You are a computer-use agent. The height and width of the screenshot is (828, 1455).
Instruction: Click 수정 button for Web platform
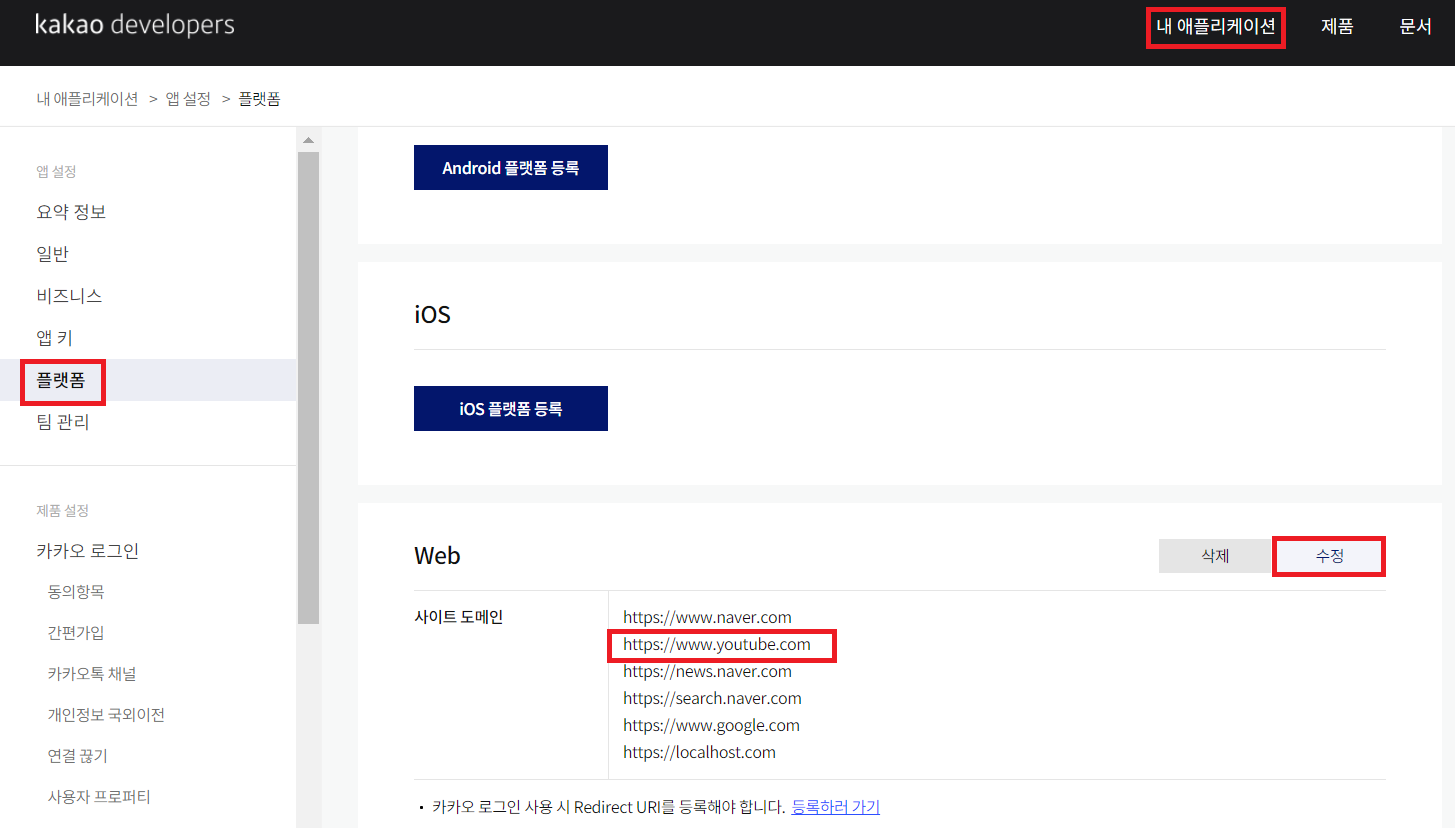[x=1329, y=556]
